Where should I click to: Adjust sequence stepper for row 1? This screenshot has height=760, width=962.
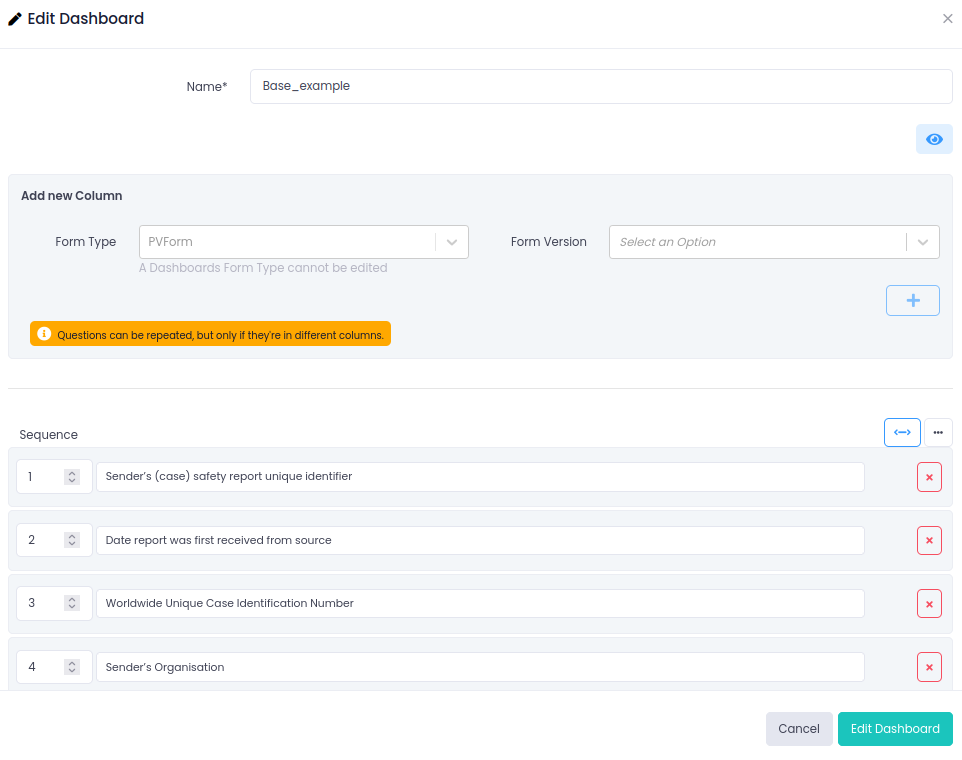click(72, 477)
